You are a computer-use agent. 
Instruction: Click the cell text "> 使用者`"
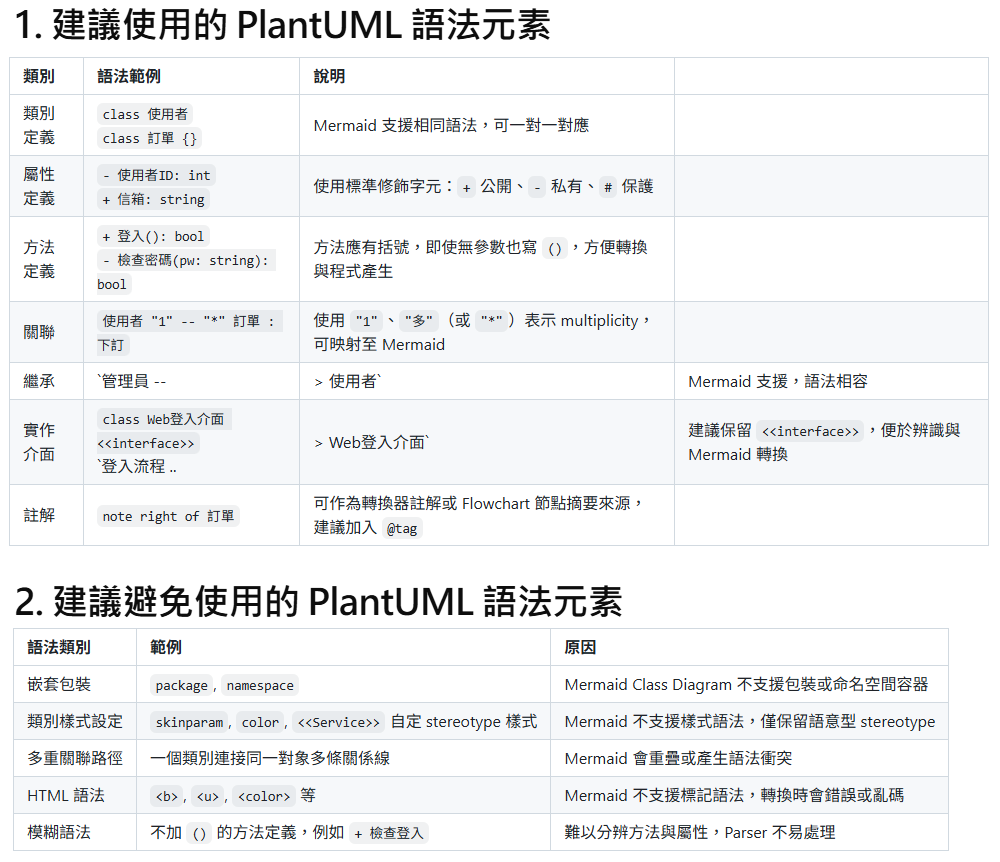pyautogui.click(x=348, y=381)
